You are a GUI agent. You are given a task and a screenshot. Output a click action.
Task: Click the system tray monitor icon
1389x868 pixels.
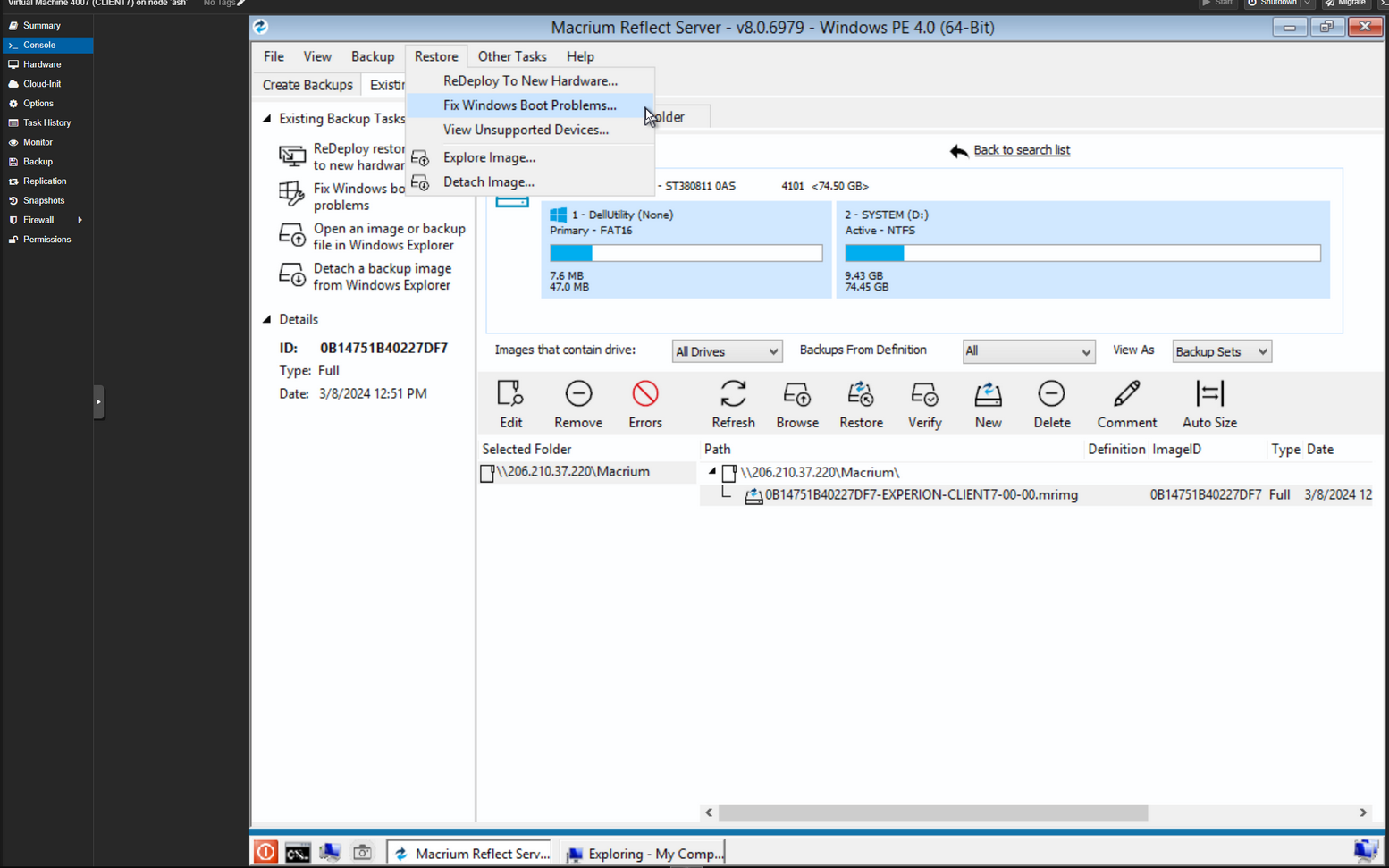(x=1366, y=850)
